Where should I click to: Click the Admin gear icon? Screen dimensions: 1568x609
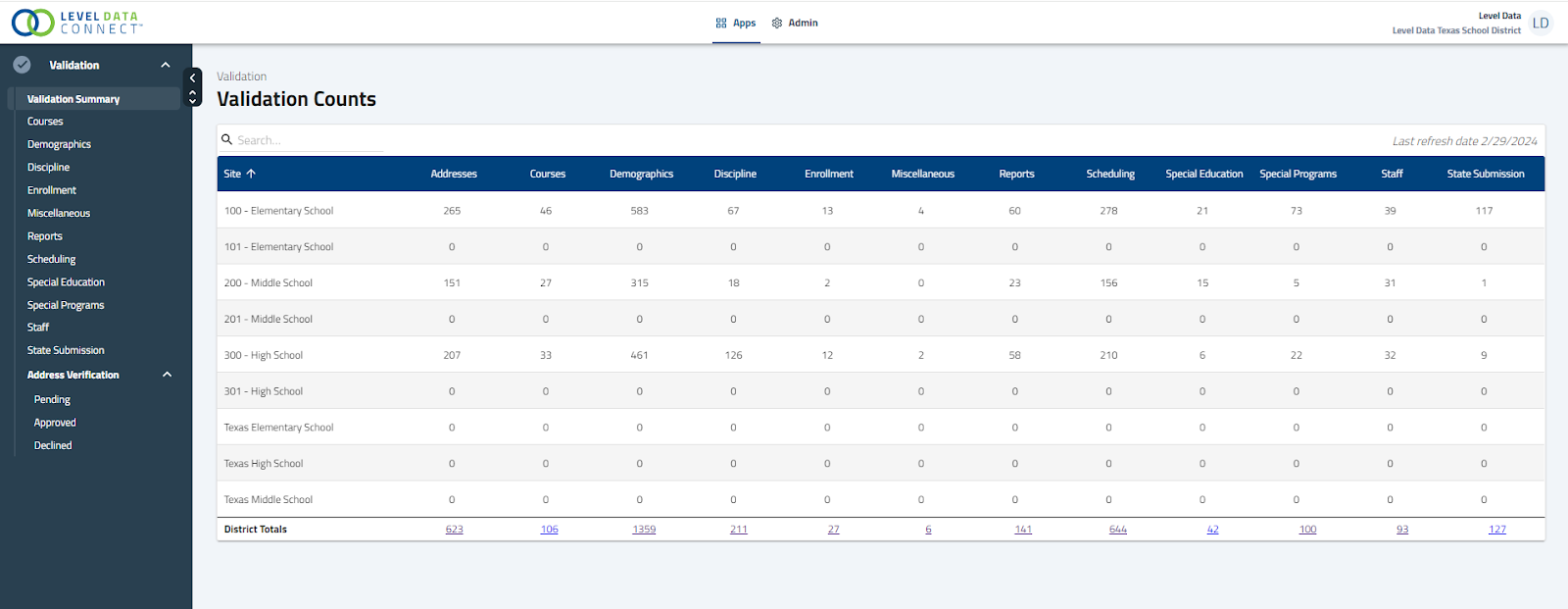click(777, 23)
